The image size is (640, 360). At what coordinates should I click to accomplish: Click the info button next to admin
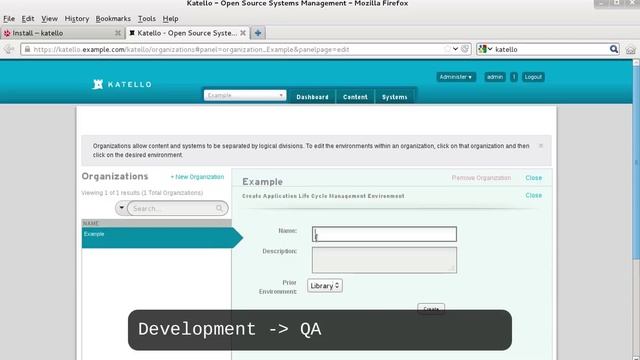pyautogui.click(x=514, y=77)
